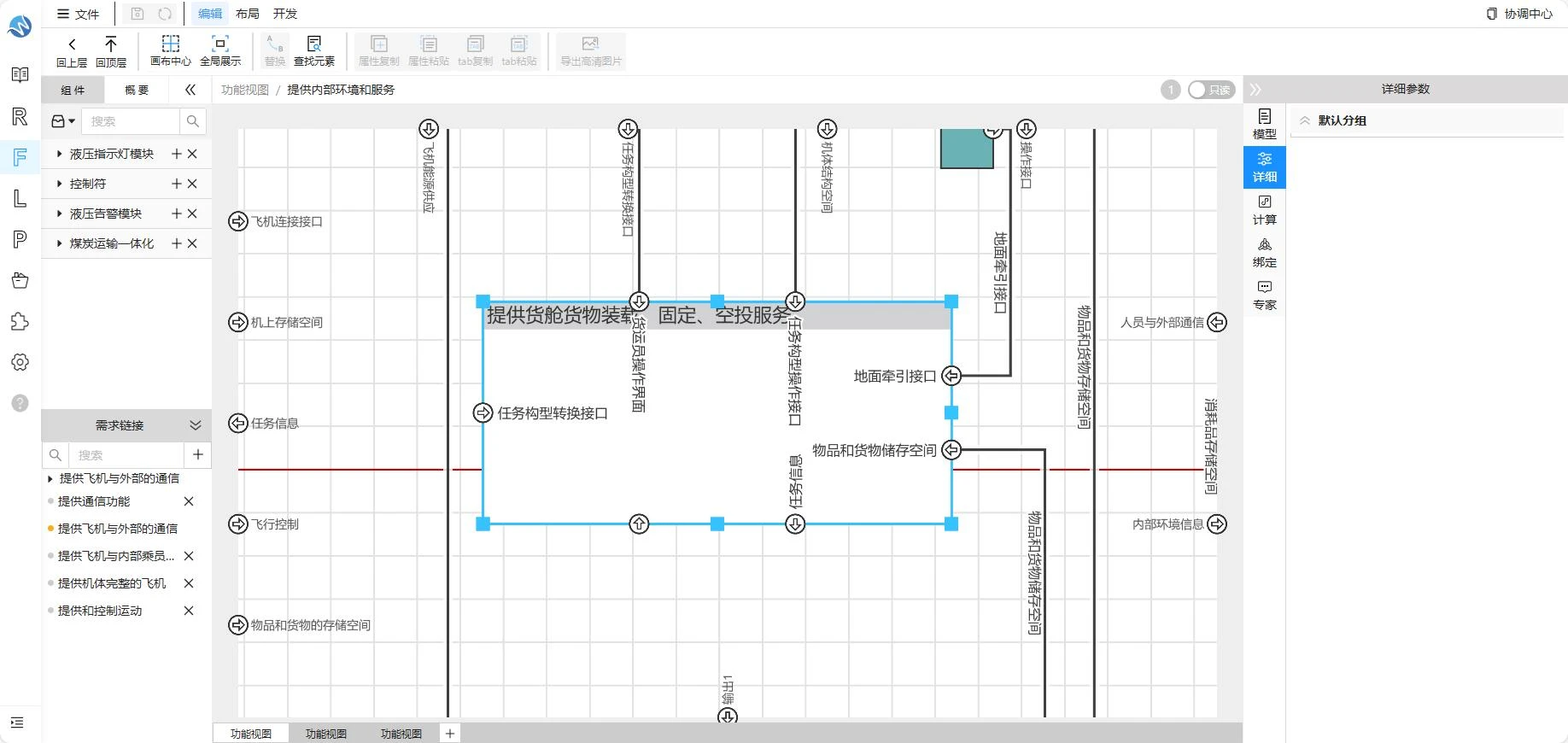Add a new view tab with the plus button
The height and width of the screenshot is (743, 1568).
pyautogui.click(x=450, y=733)
